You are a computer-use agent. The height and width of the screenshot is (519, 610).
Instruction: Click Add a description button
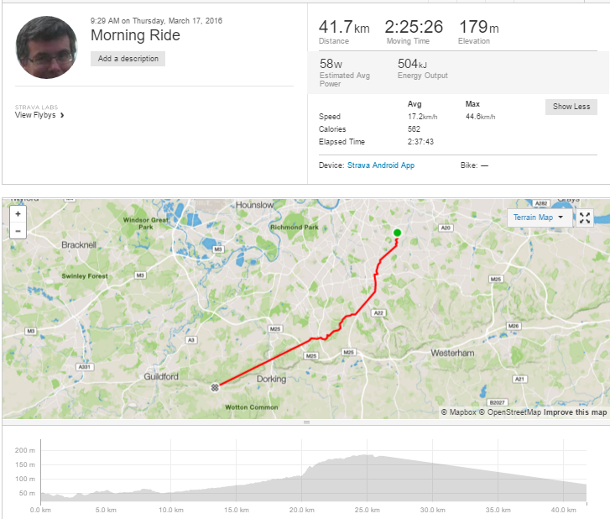[x=128, y=59]
